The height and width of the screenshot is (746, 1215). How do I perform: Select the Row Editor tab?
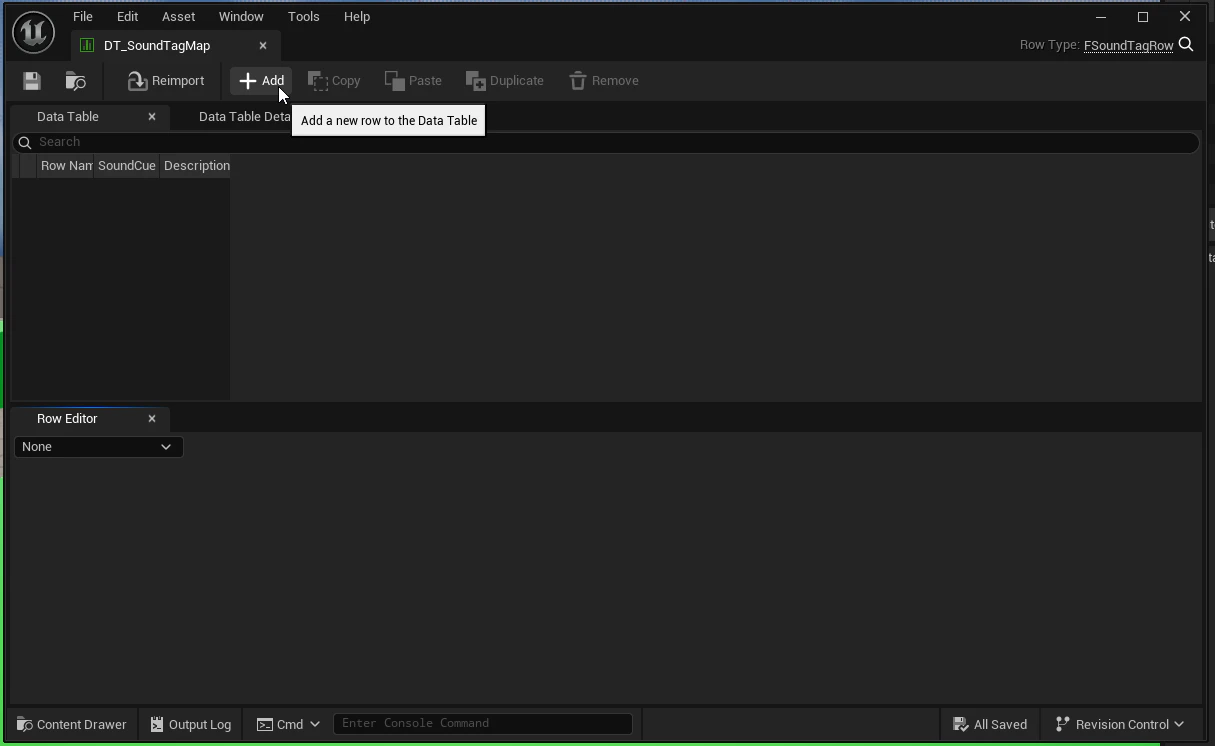point(67,419)
